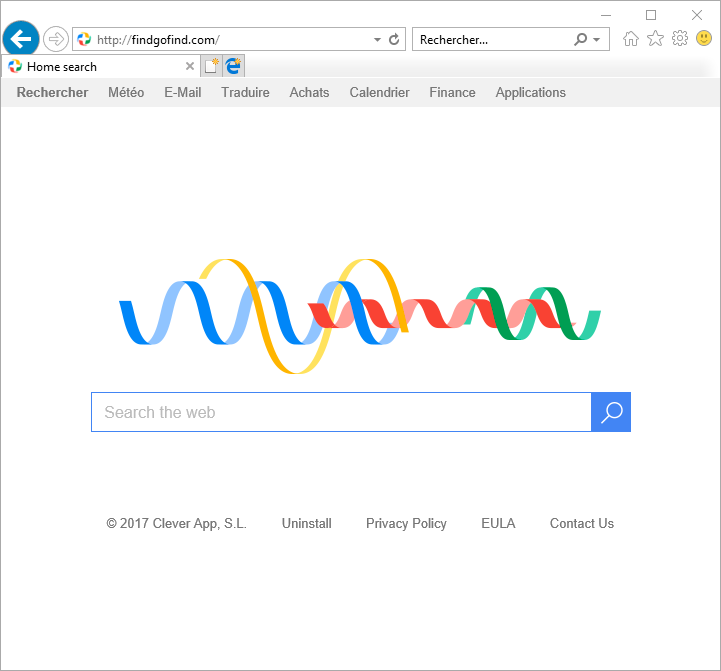This screenshot has width=721, height=671.
Task: Click the Rechercher browser search box
Action: point(490,40)
